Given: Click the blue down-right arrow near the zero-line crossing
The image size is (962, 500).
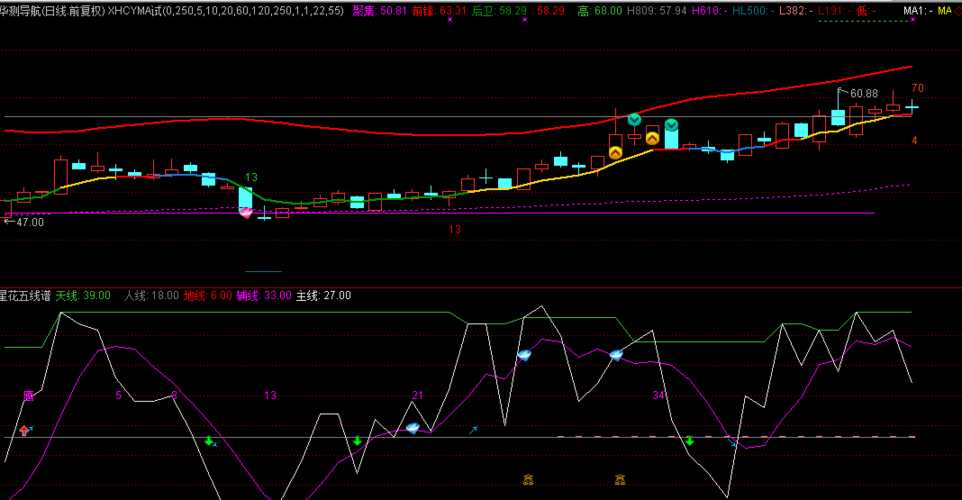Looking at the screenshot, I should [732, 442].
